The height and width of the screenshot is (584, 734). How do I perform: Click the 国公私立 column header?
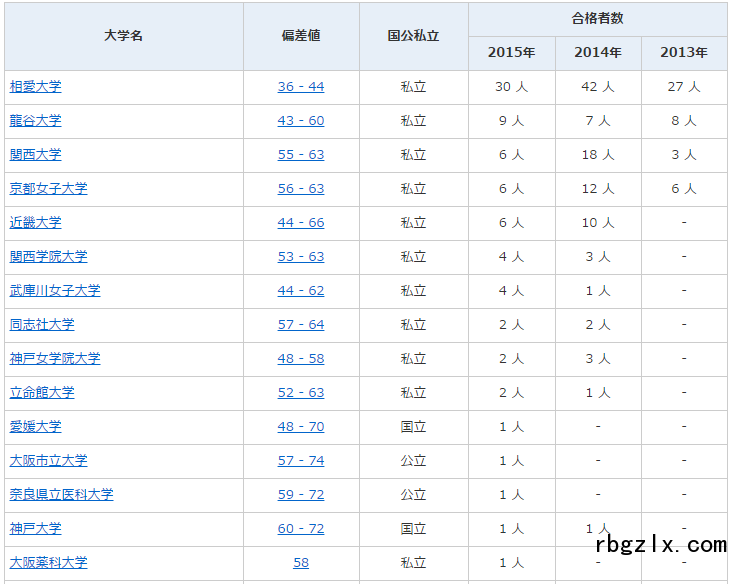point(413,36)
